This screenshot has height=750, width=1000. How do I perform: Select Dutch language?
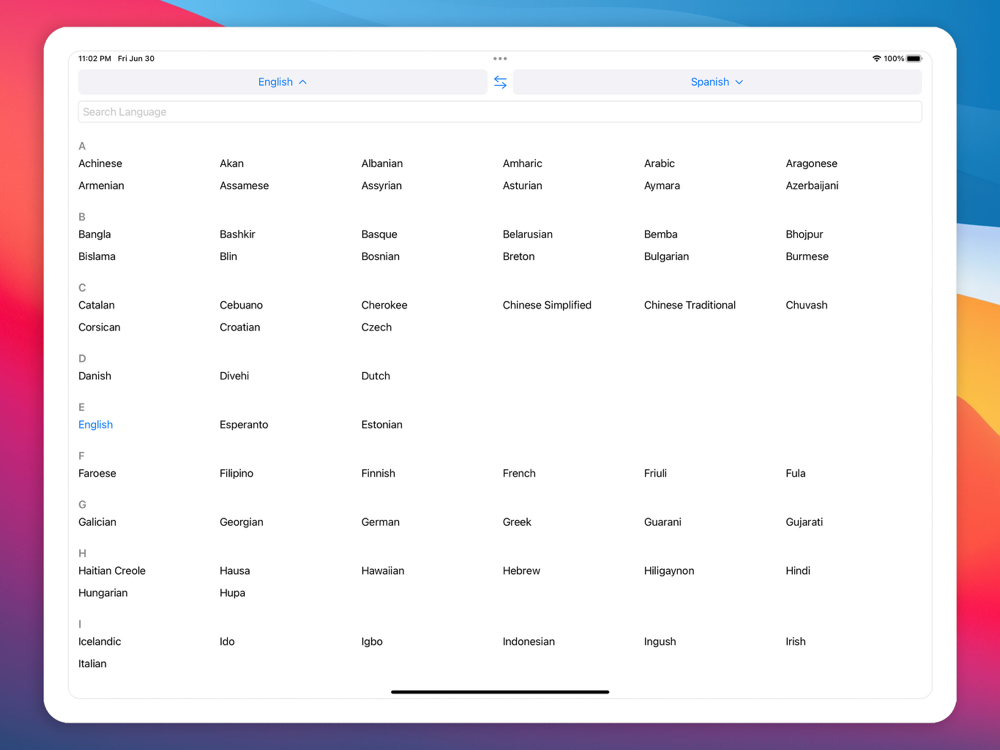tap(376, 376)
